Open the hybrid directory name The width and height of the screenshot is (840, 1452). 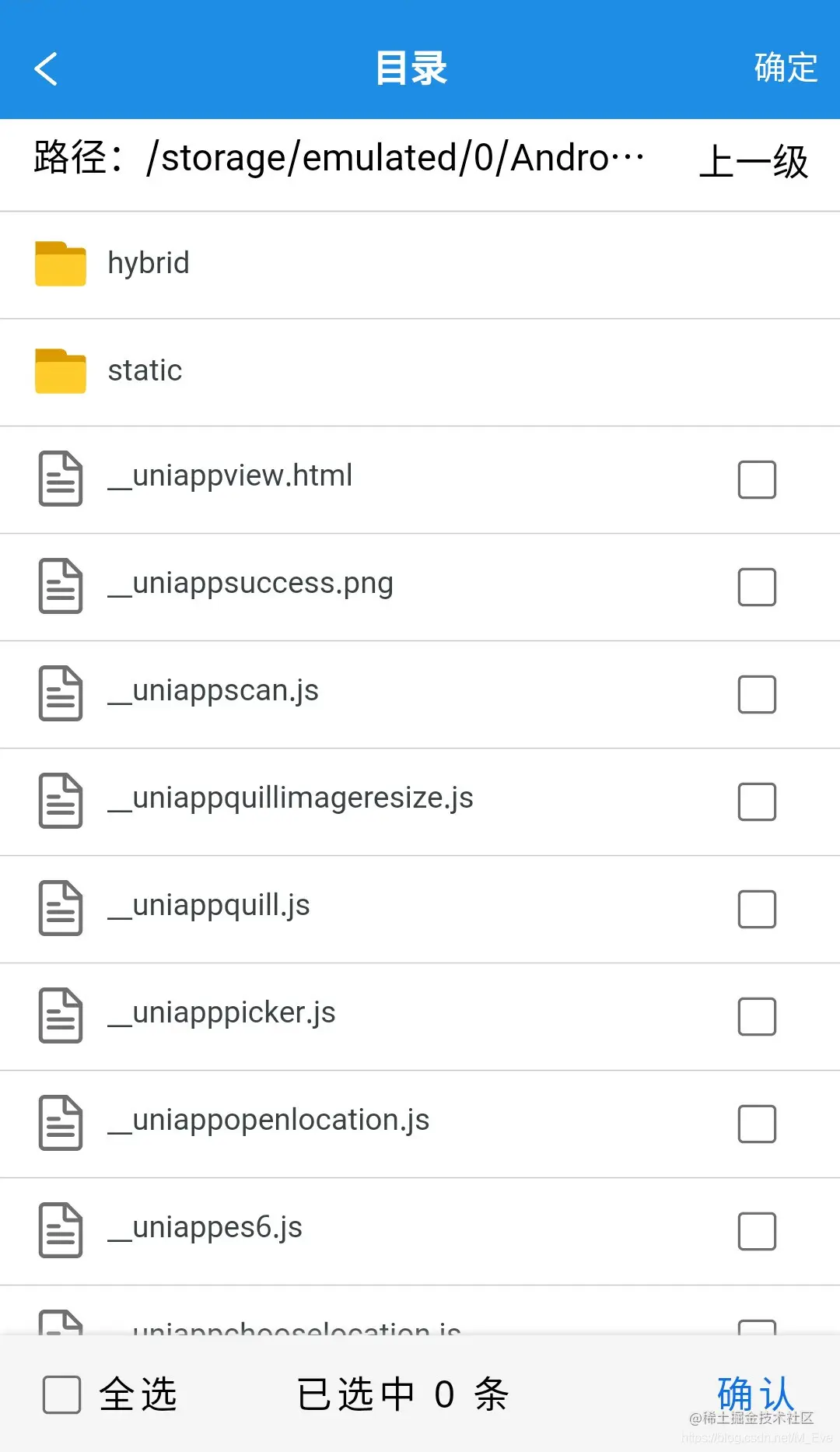coord(149,264)
